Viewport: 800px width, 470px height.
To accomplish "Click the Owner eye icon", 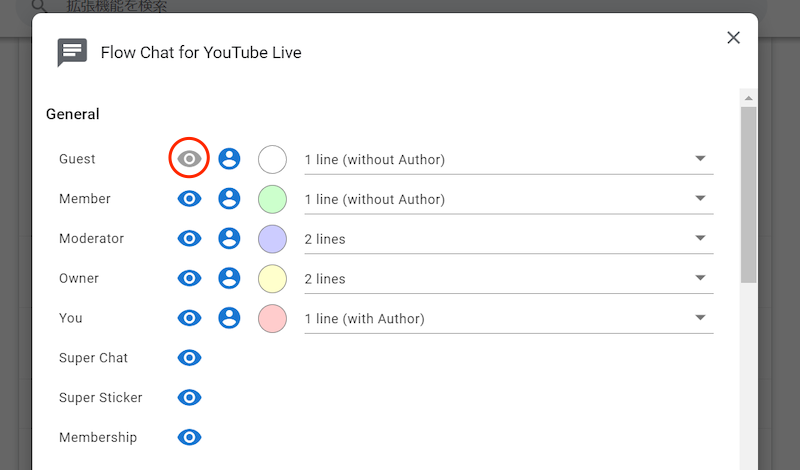I will coord(189,278).
